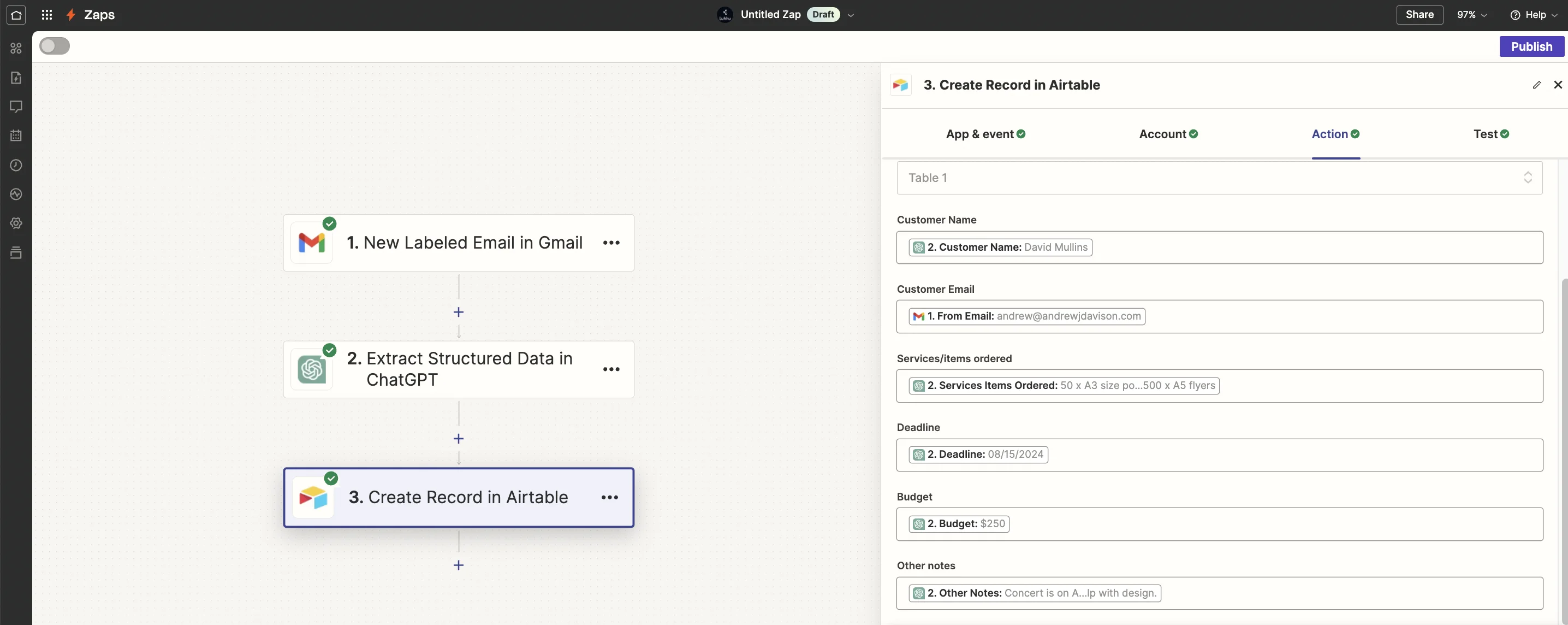Image resolution: width=1568 pixels, height=625 pixels.
Task: Expand the Table 1 dropdown
Action: click(1219, 178)
